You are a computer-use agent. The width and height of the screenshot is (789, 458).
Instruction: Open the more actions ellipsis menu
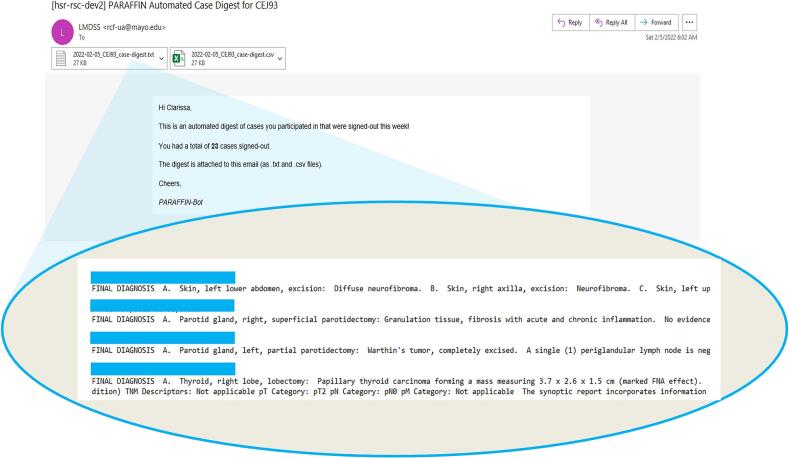point(689,23)
